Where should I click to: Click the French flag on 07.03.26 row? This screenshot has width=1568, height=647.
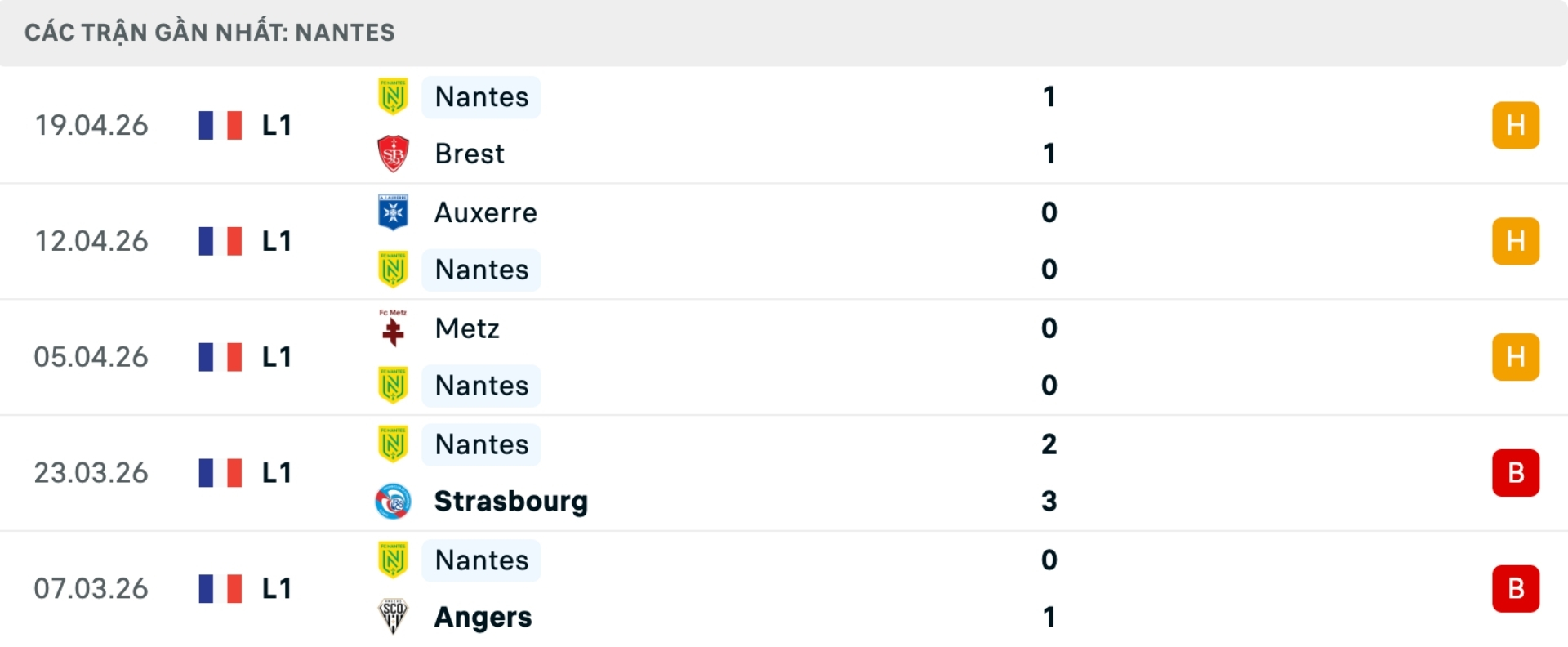(x=220, y=588)
